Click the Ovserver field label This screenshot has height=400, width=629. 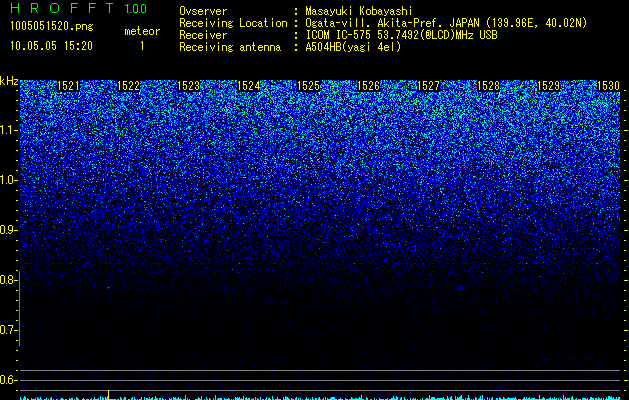(x=203, y=11)
